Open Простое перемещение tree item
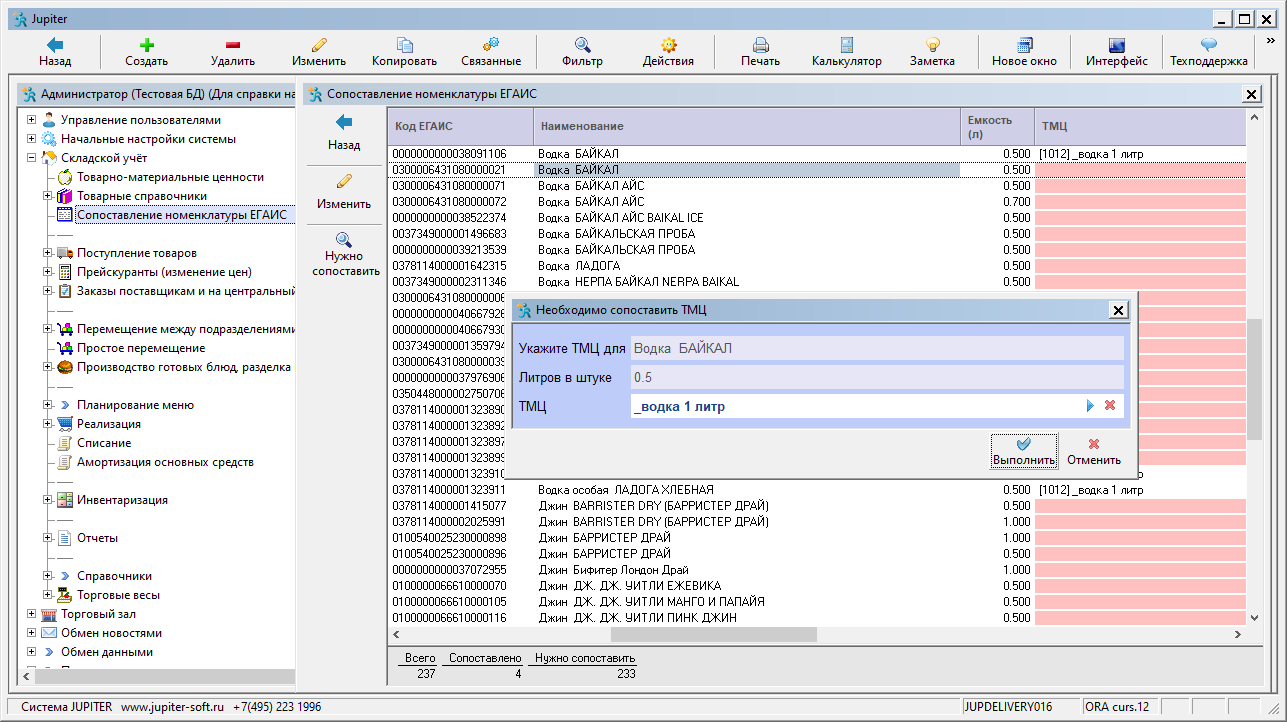This screenshot has height=722, width=1287. (x=141, y=348)
